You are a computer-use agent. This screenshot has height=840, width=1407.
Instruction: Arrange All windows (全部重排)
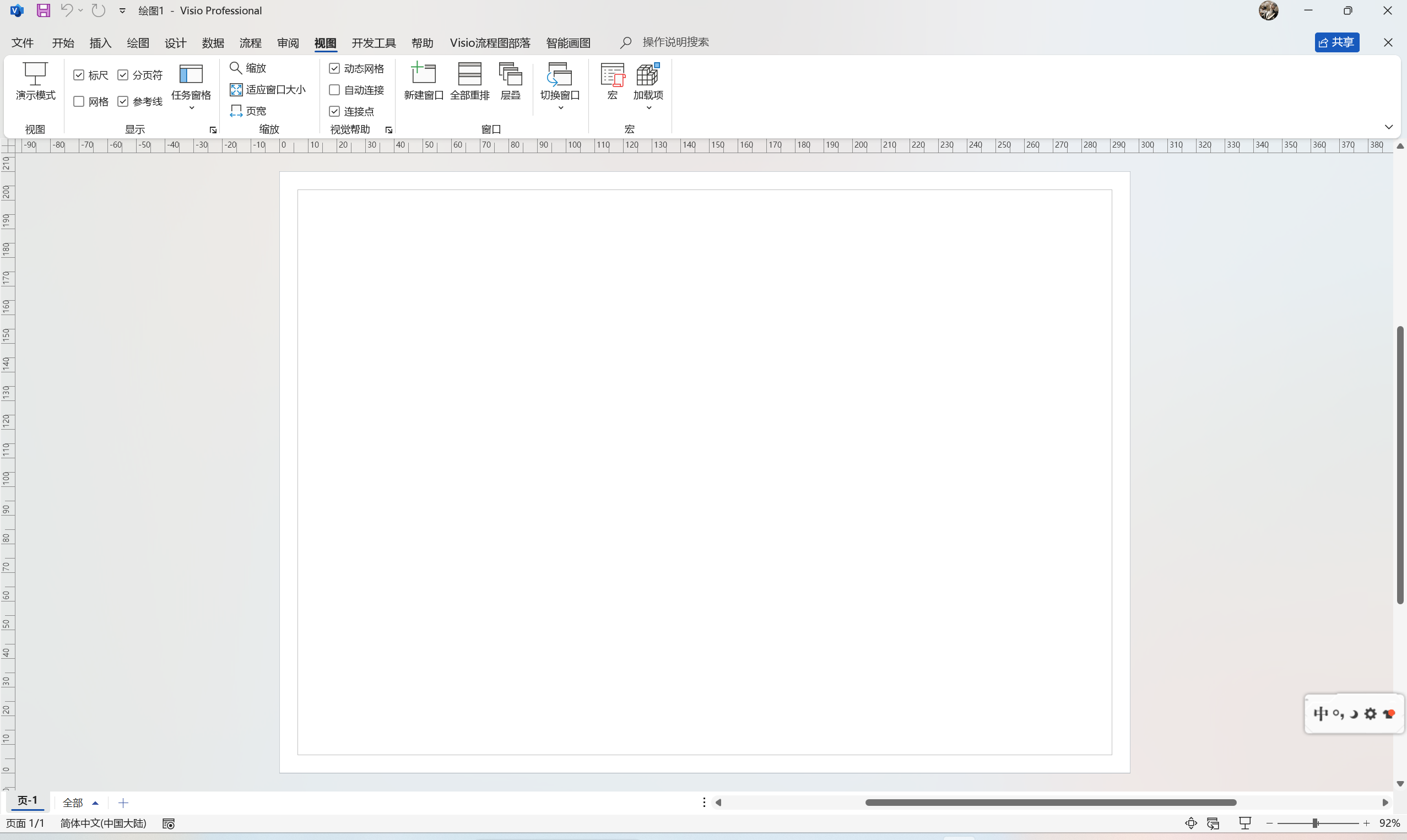pyautogui.click(x=470, y=82)
